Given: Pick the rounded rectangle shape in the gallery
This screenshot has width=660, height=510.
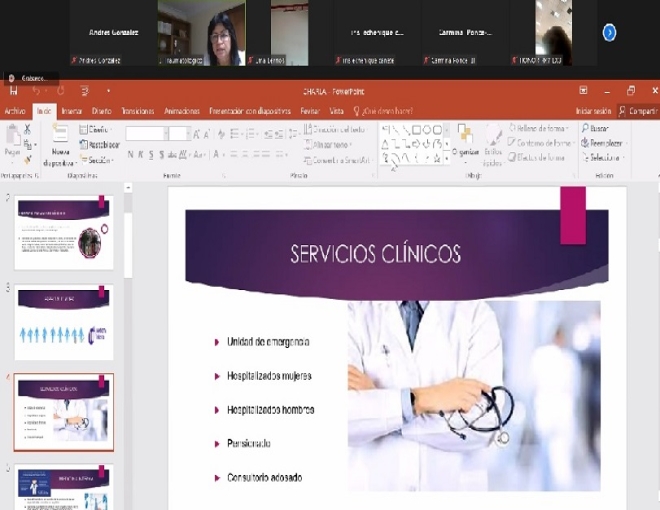Looking at the screenshot, I should 437,129.
